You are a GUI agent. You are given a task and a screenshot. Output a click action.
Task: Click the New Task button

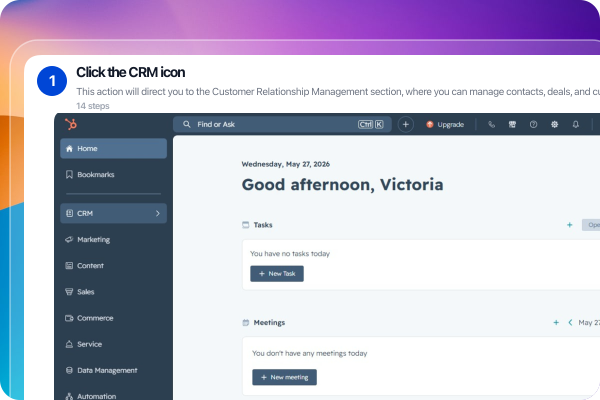277,274
